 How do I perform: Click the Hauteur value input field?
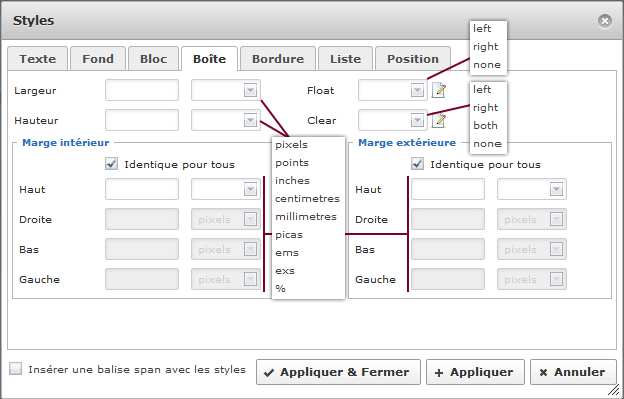(142, 120)
